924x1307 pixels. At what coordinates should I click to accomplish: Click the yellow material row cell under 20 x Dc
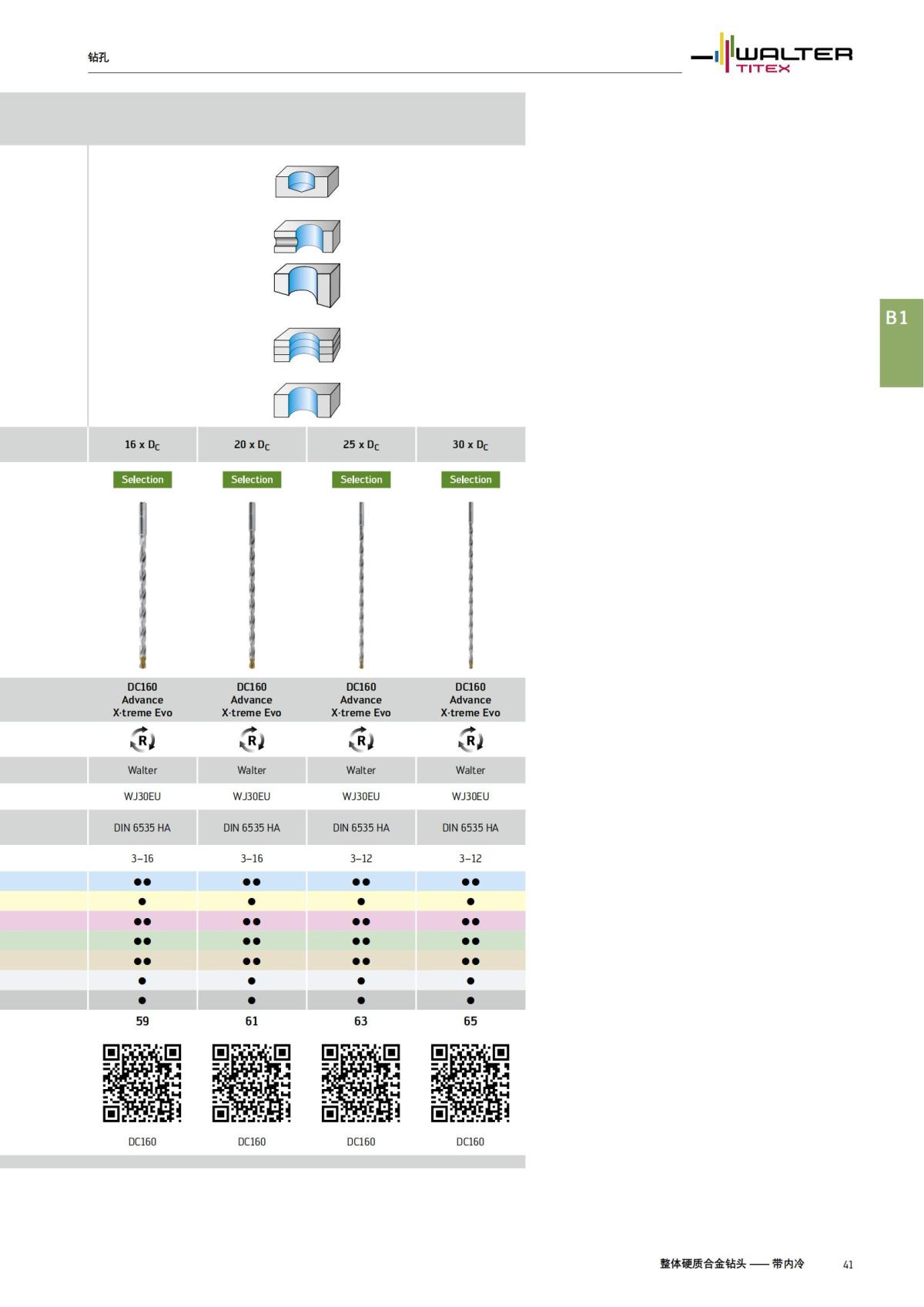click(x=252, y=901)
